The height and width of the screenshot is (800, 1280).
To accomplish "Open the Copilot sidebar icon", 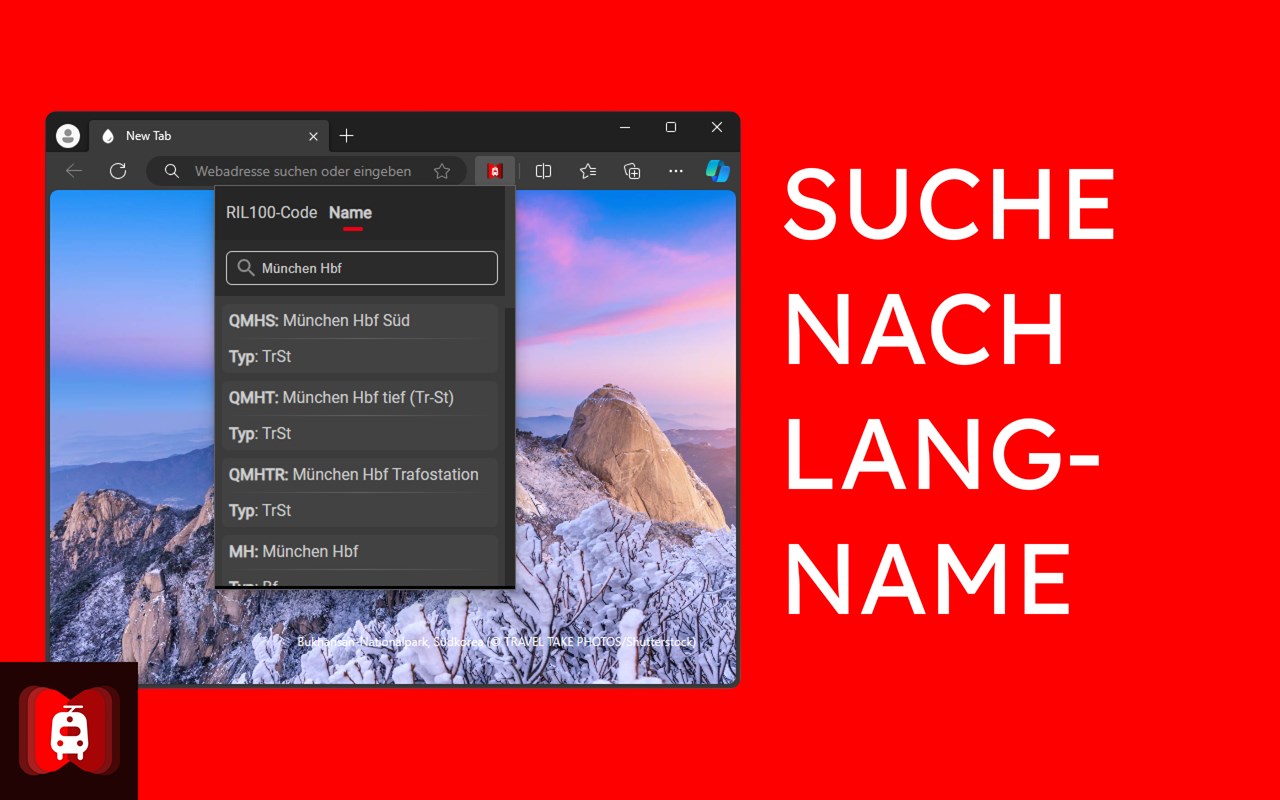I will point(717,171).
